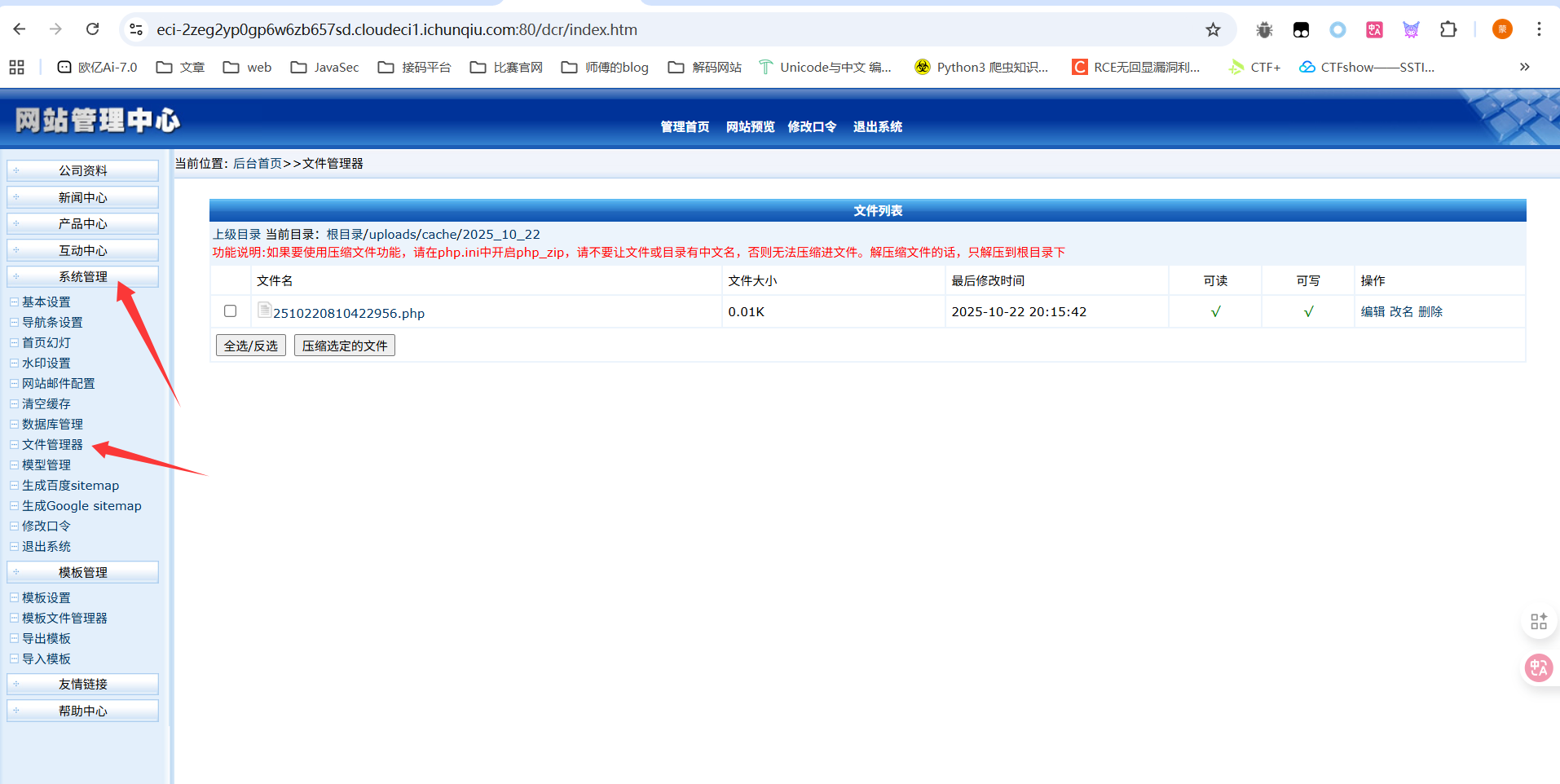Expand the 友情链接 sidebar section

pos(82,685)
